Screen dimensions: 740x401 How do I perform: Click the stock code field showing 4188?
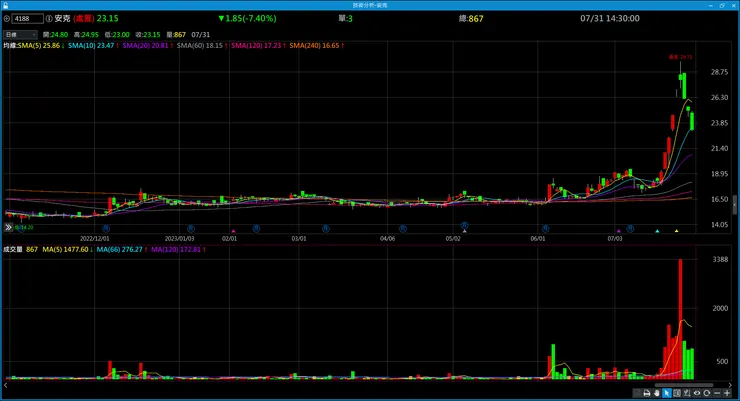pyautogui.click(x=27, y=19)
